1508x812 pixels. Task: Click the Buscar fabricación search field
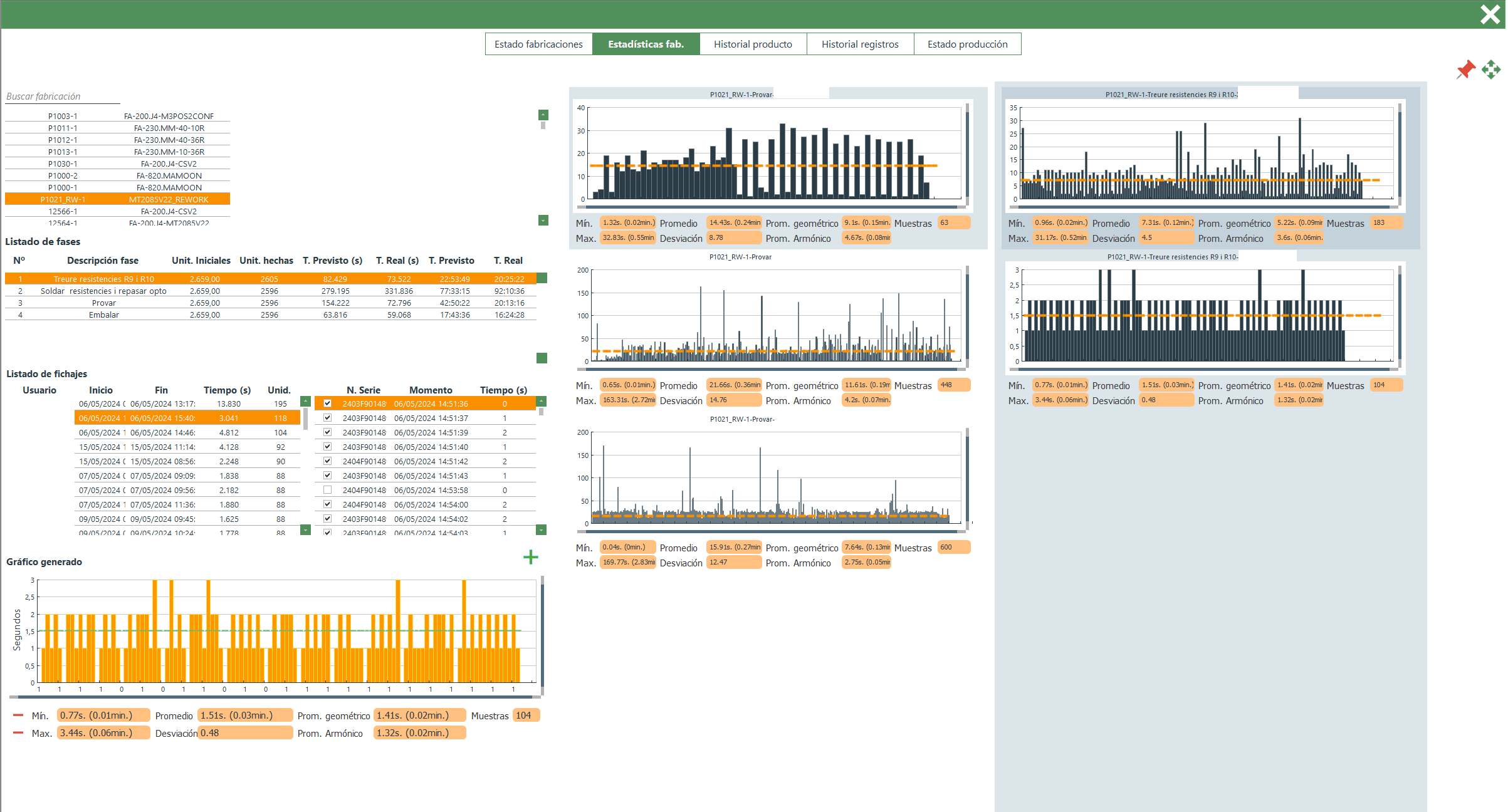63,96
